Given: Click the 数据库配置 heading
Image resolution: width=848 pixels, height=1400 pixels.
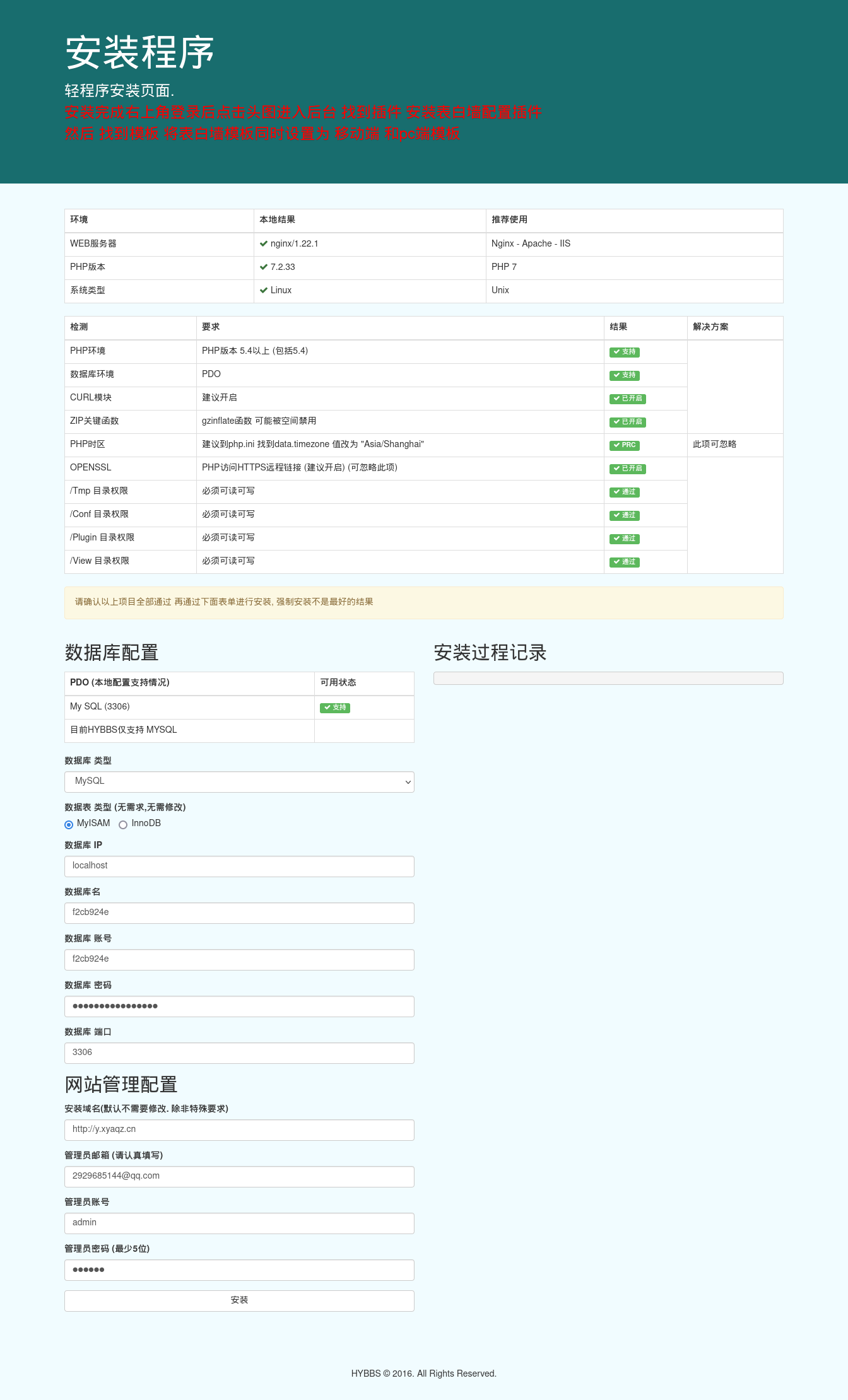Looking at the screenshot, I should click(x=112, y=653).
